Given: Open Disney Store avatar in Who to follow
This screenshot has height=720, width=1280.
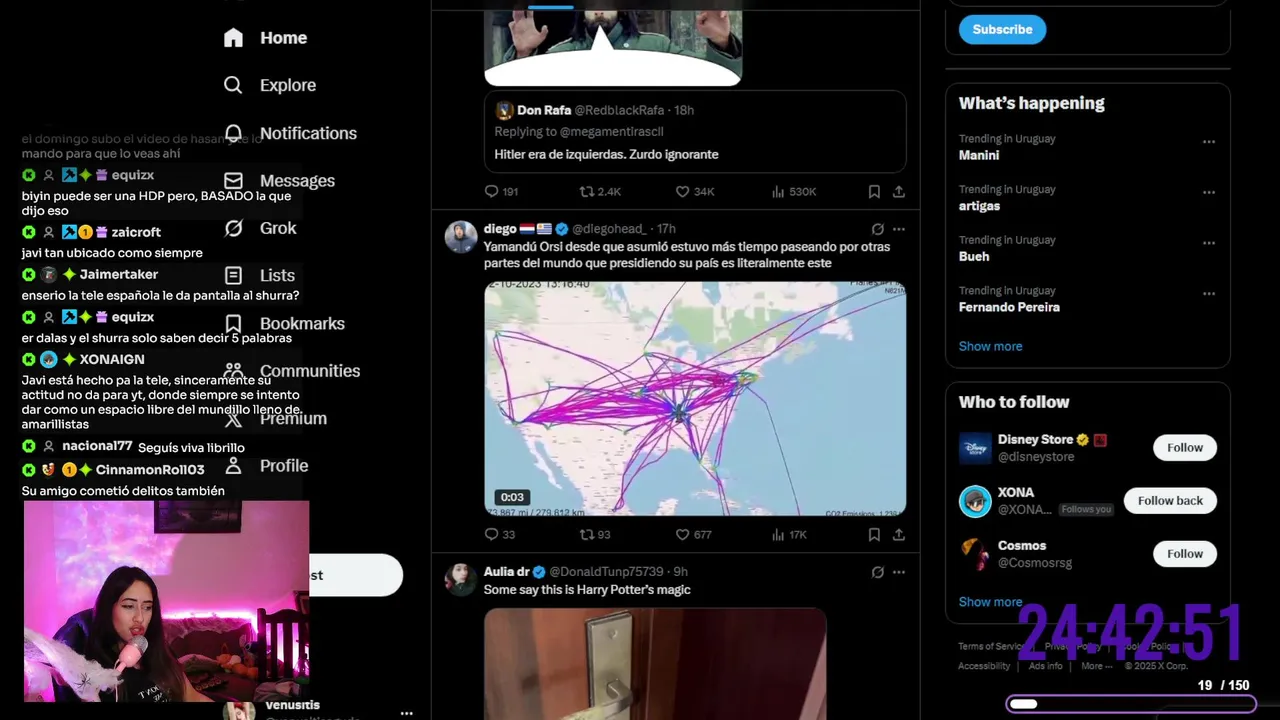Looking at the screenshot, I should 975,448.
